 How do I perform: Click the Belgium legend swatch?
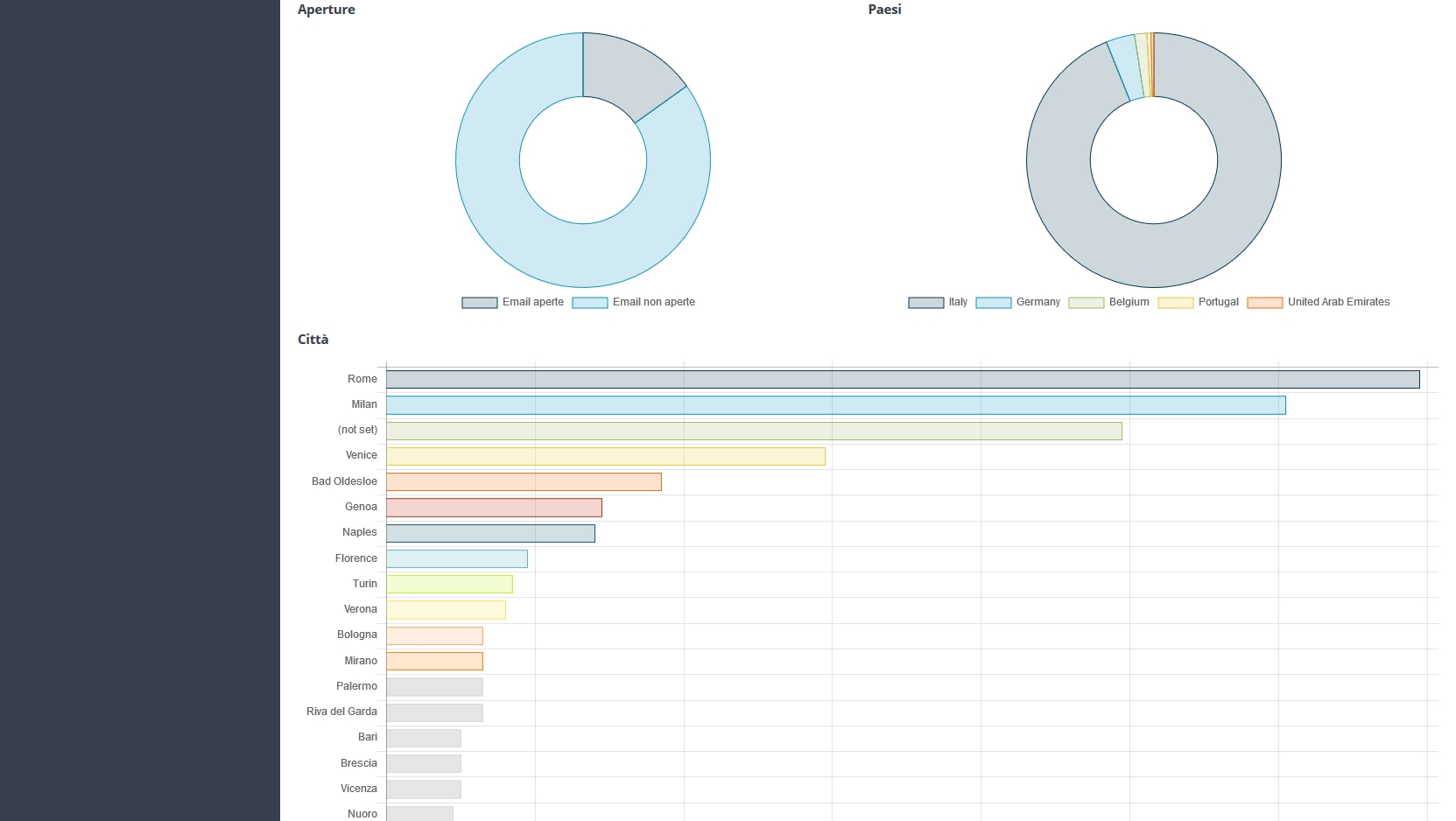(x=1086, y=303)
